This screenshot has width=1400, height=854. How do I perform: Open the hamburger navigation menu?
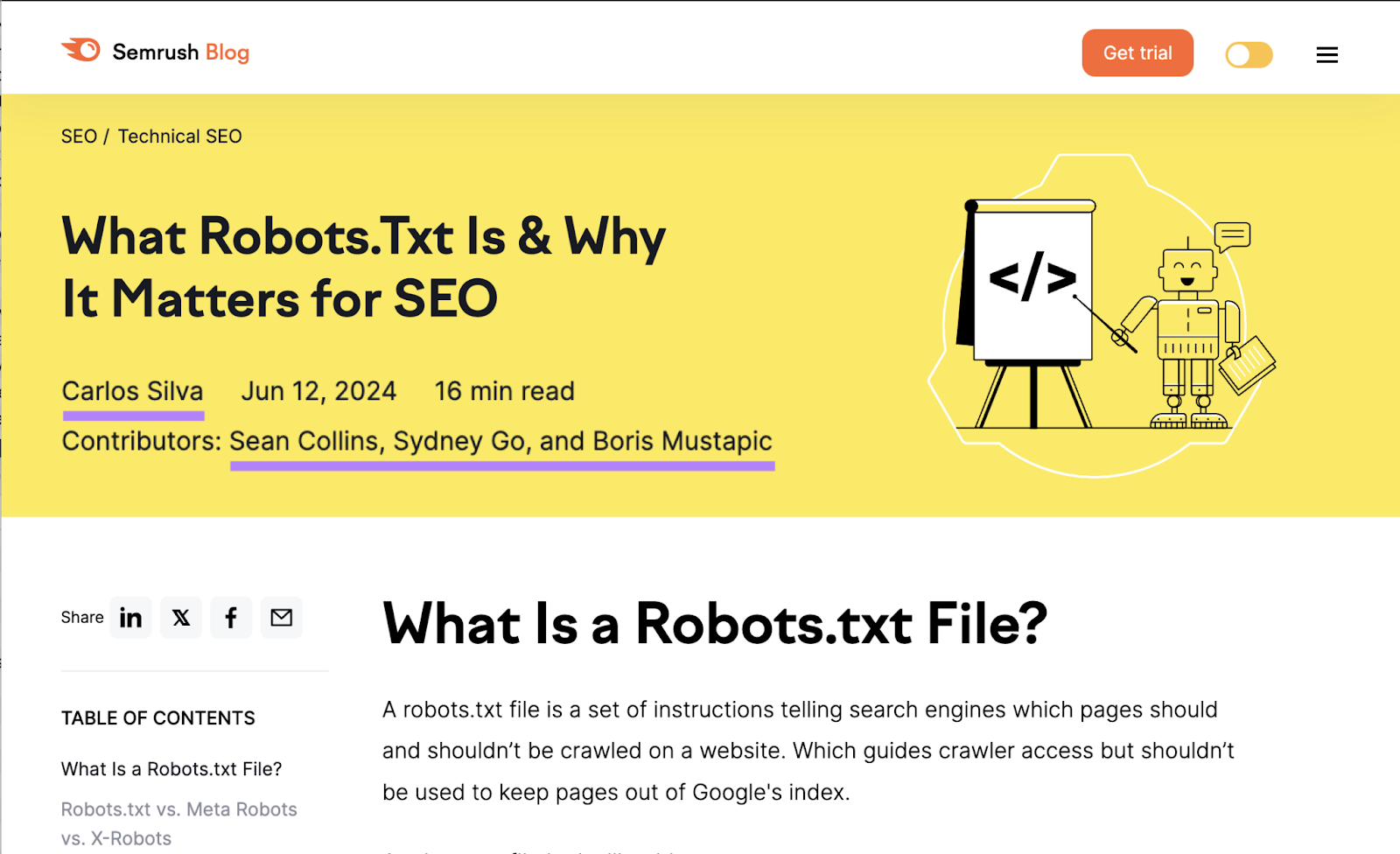point(1326,54)
